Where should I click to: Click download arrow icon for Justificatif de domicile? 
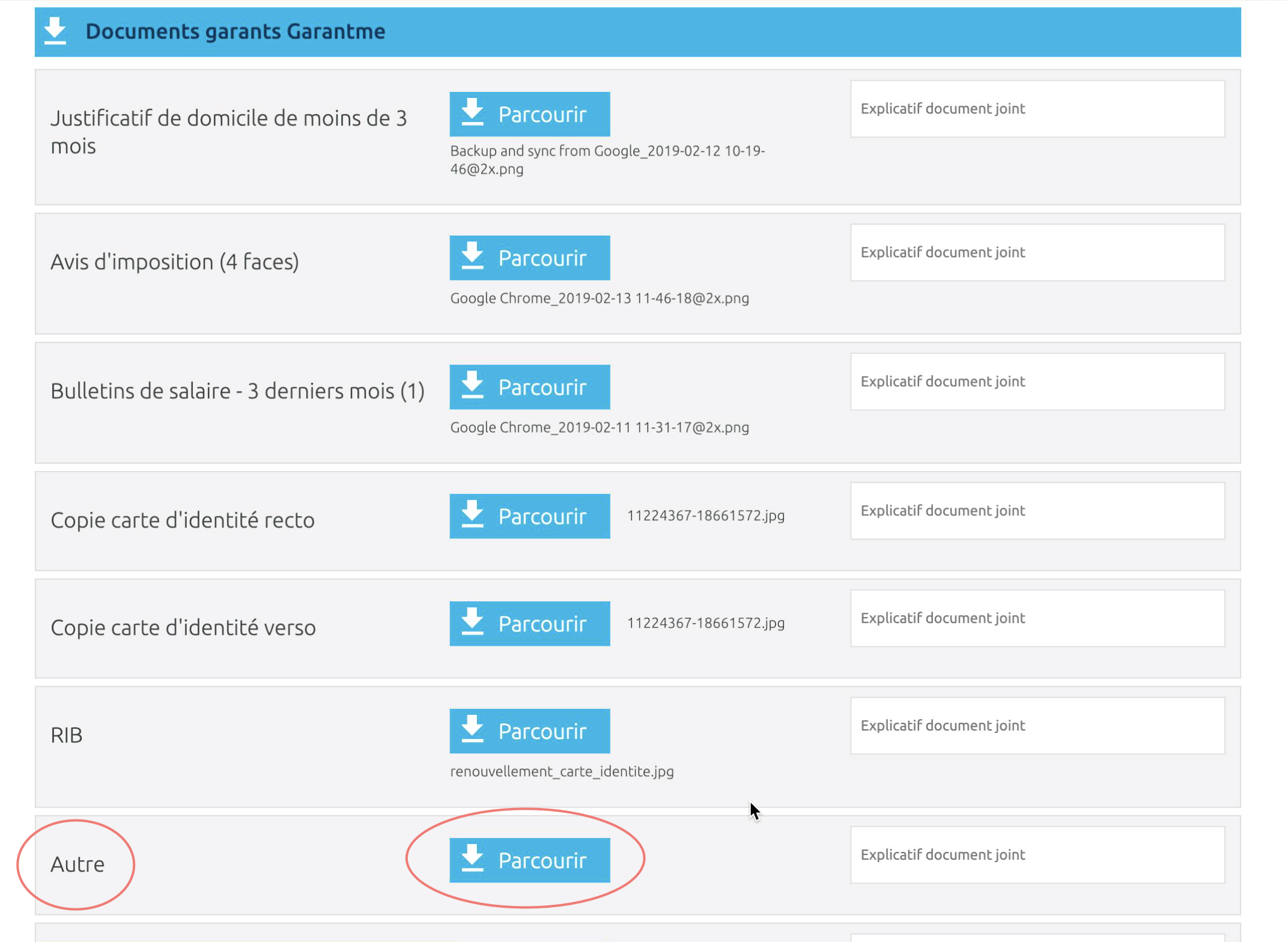(472, 112)
